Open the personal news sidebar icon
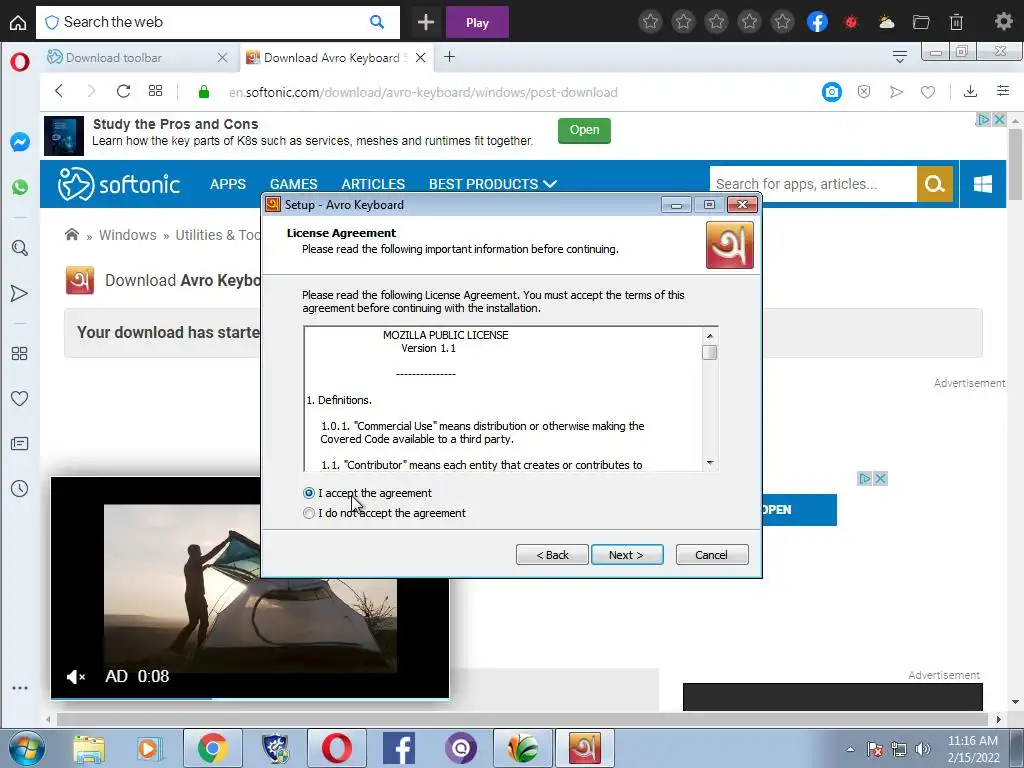This screenshot has height=768, width=1024. click(x=20, y=444)
